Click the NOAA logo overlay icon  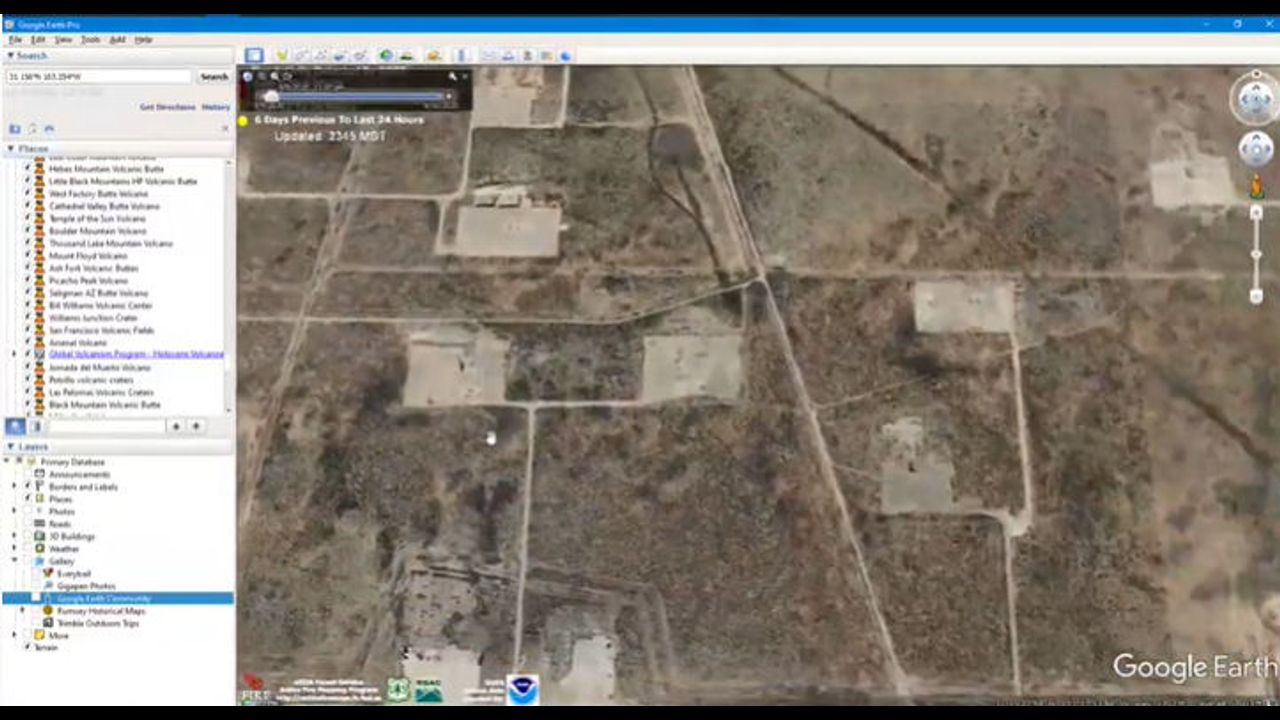coord(521,689)
